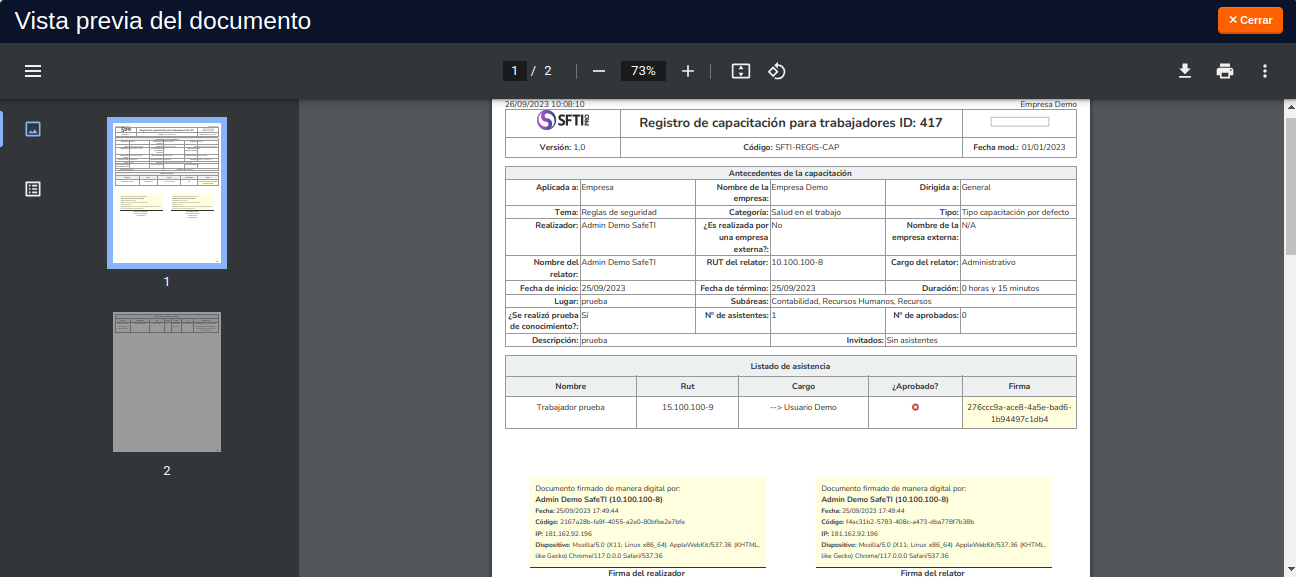
Task: Click 'Vista previa del documento' title
Action: point(162,21)
